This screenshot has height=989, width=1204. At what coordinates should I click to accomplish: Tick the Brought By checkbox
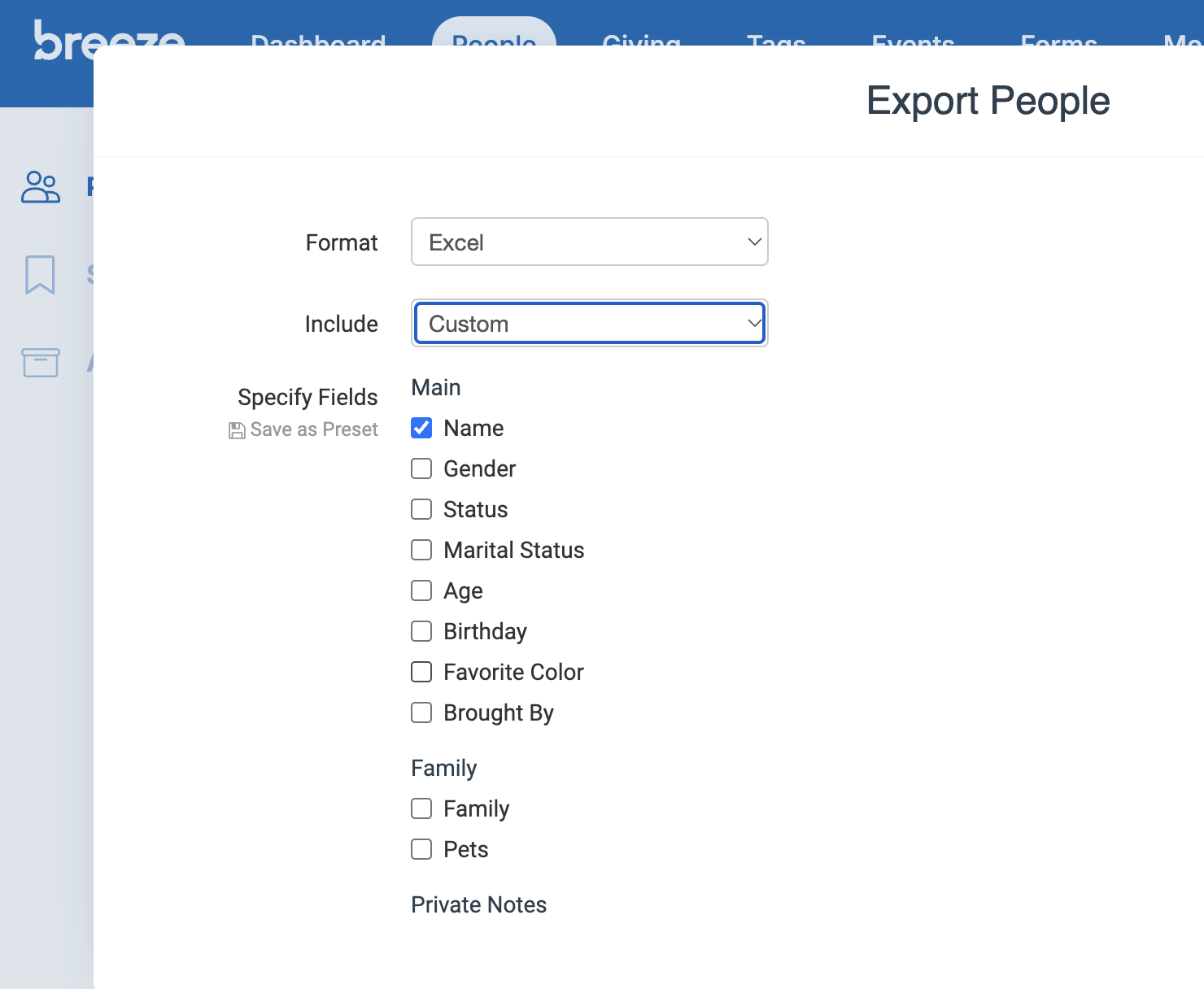(x=421, y=712)
